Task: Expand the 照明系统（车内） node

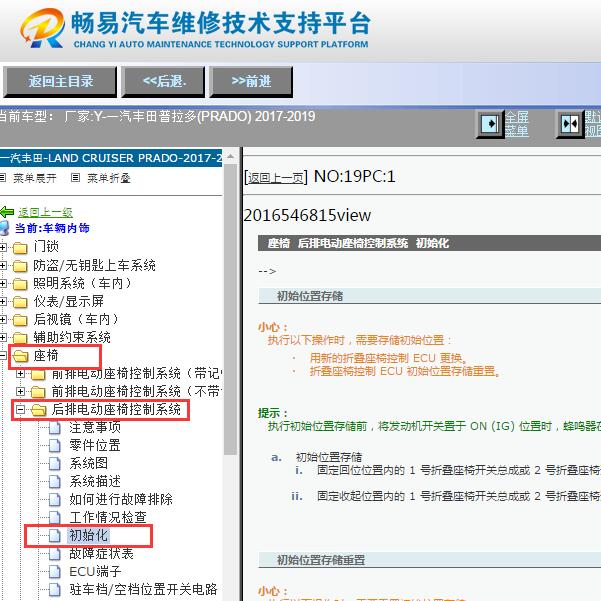Action: point(3,283)
